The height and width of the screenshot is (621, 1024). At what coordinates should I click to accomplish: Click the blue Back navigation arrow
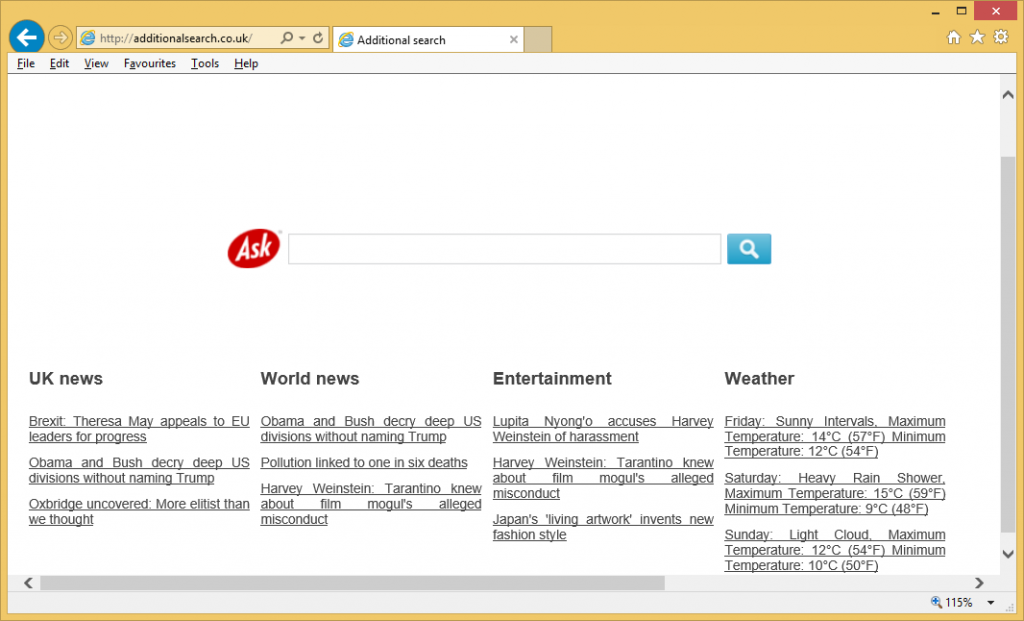click(26, 38)
